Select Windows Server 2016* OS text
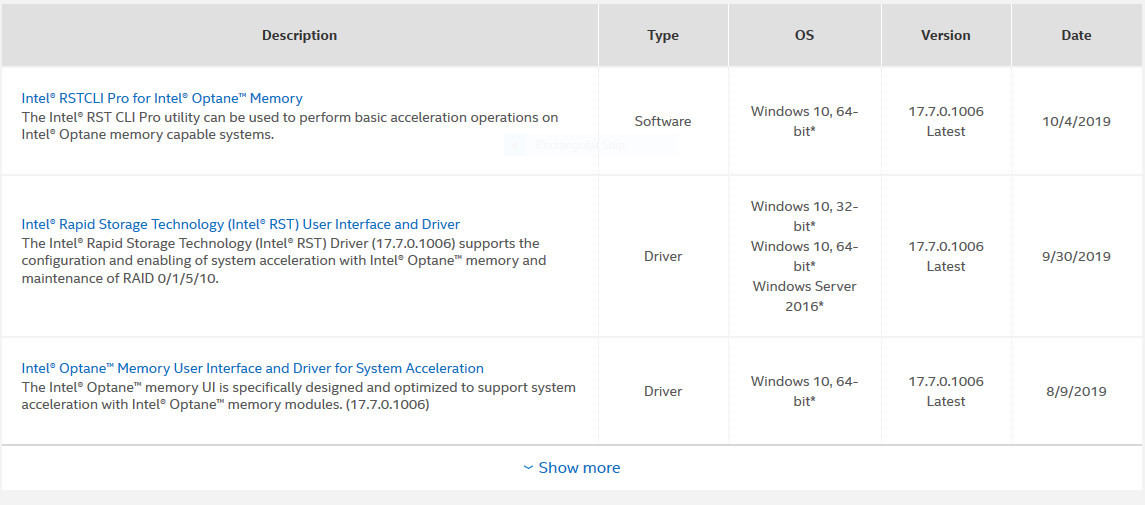1145x505 pixels. [805, 296]
